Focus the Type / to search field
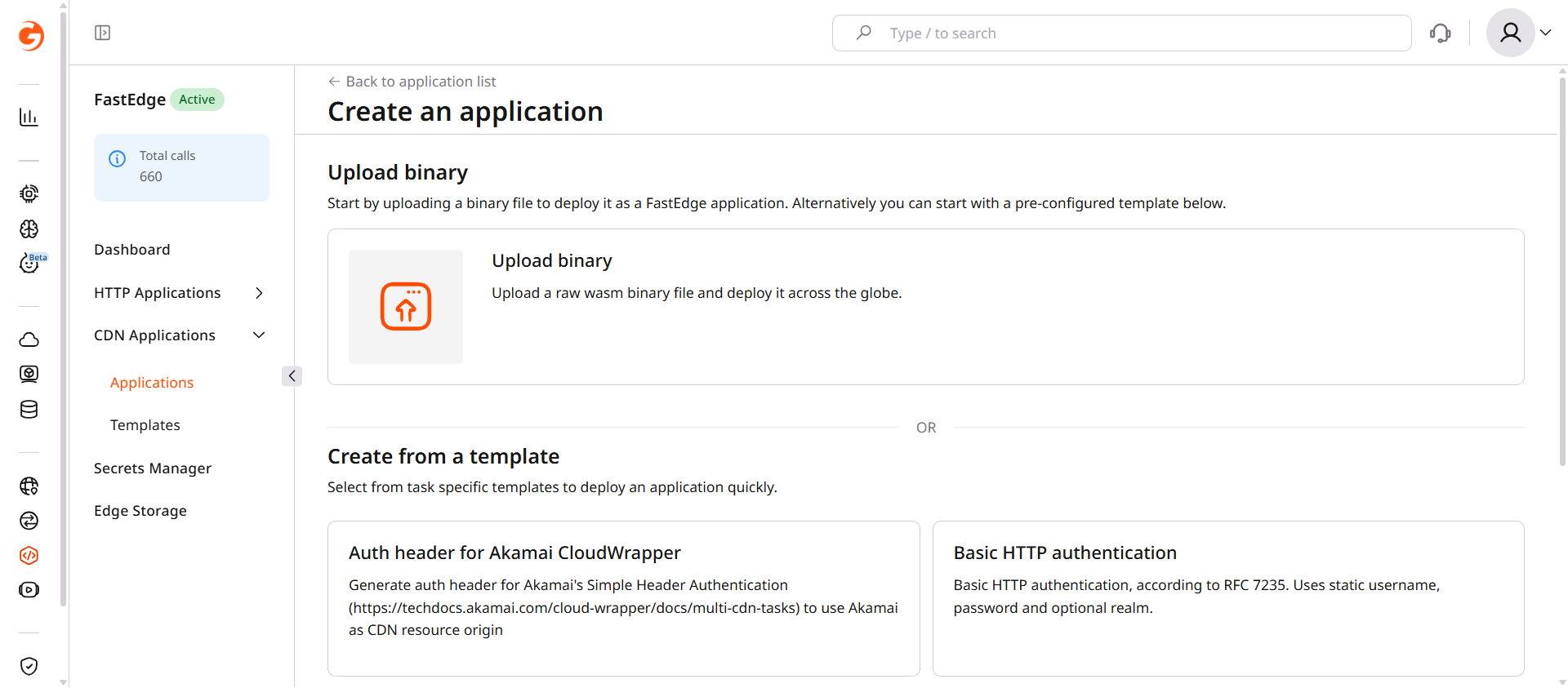This screenshot has width=1568, height=688. pos(1122,33)
